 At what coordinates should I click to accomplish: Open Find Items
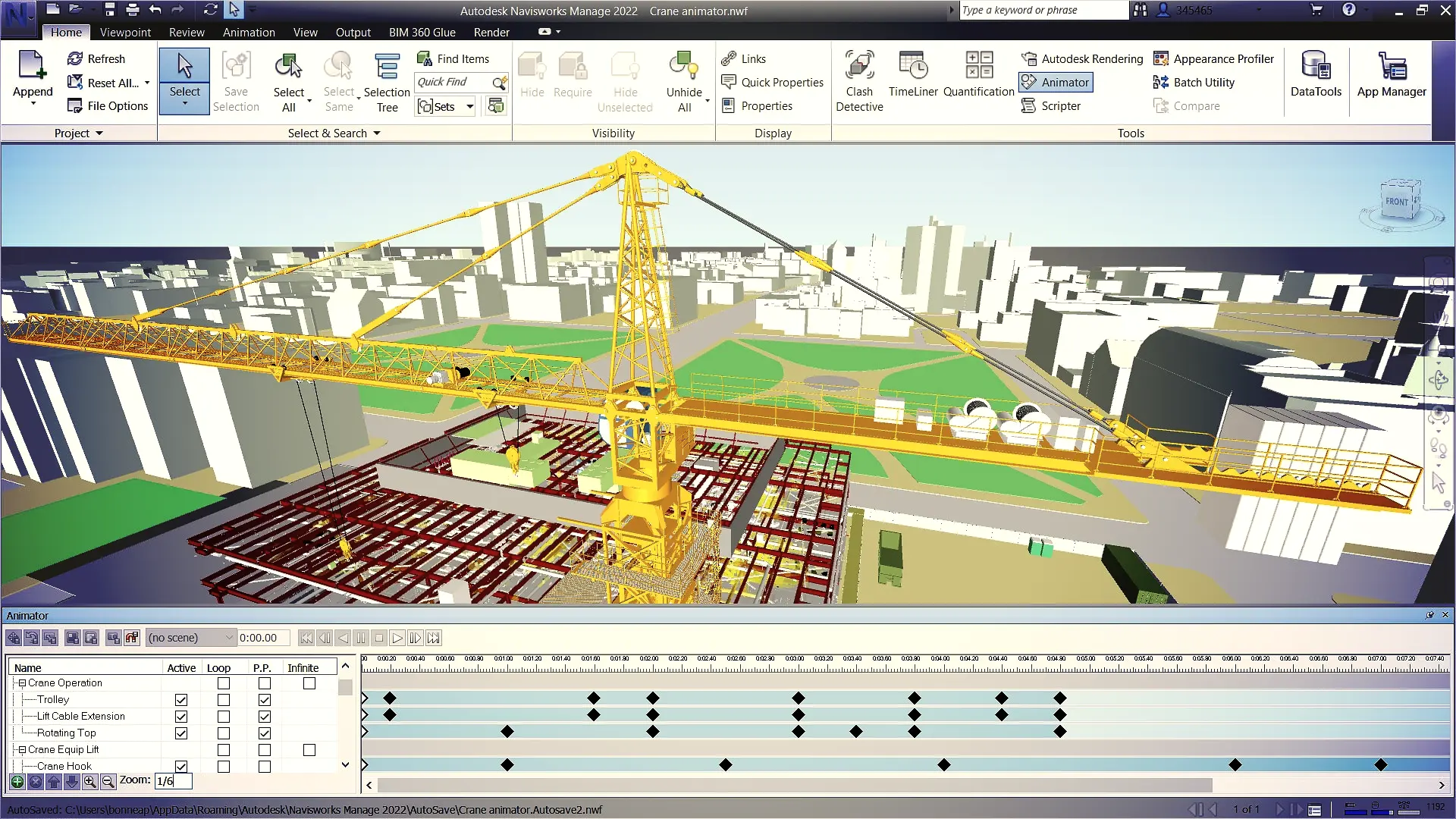coord(453,58)
